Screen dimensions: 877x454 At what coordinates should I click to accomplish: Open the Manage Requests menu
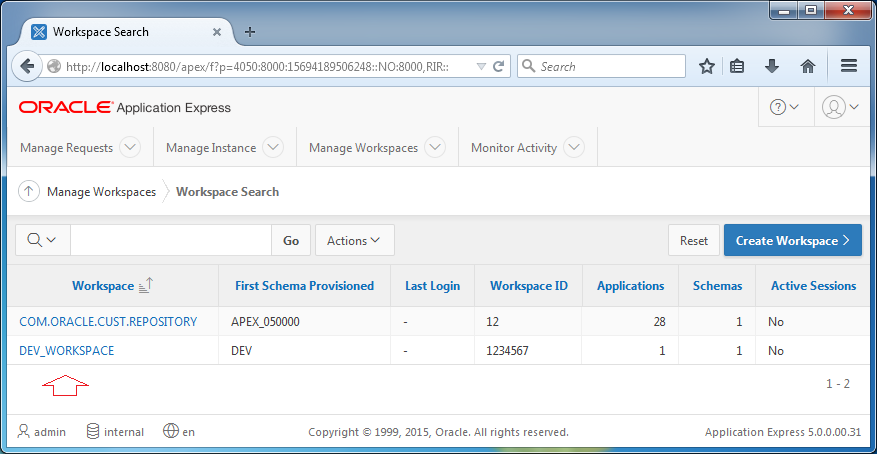(67, 148)
